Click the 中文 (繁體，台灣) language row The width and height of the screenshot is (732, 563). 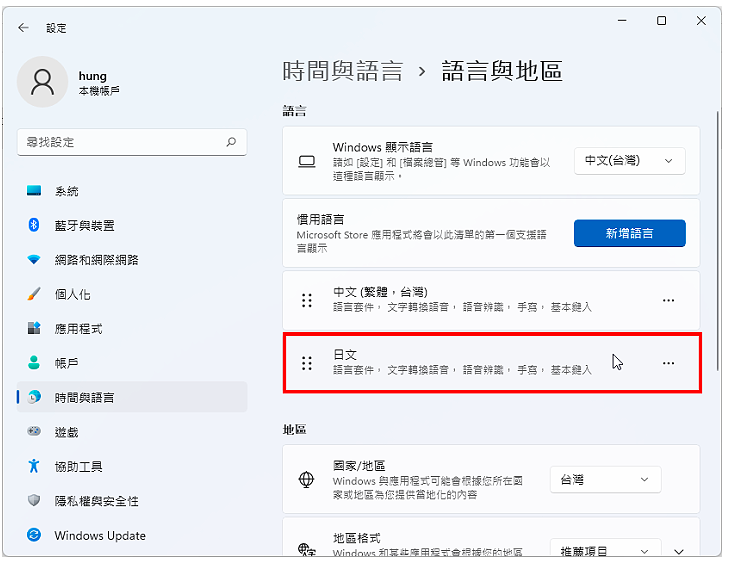click(x=492, y=300)
